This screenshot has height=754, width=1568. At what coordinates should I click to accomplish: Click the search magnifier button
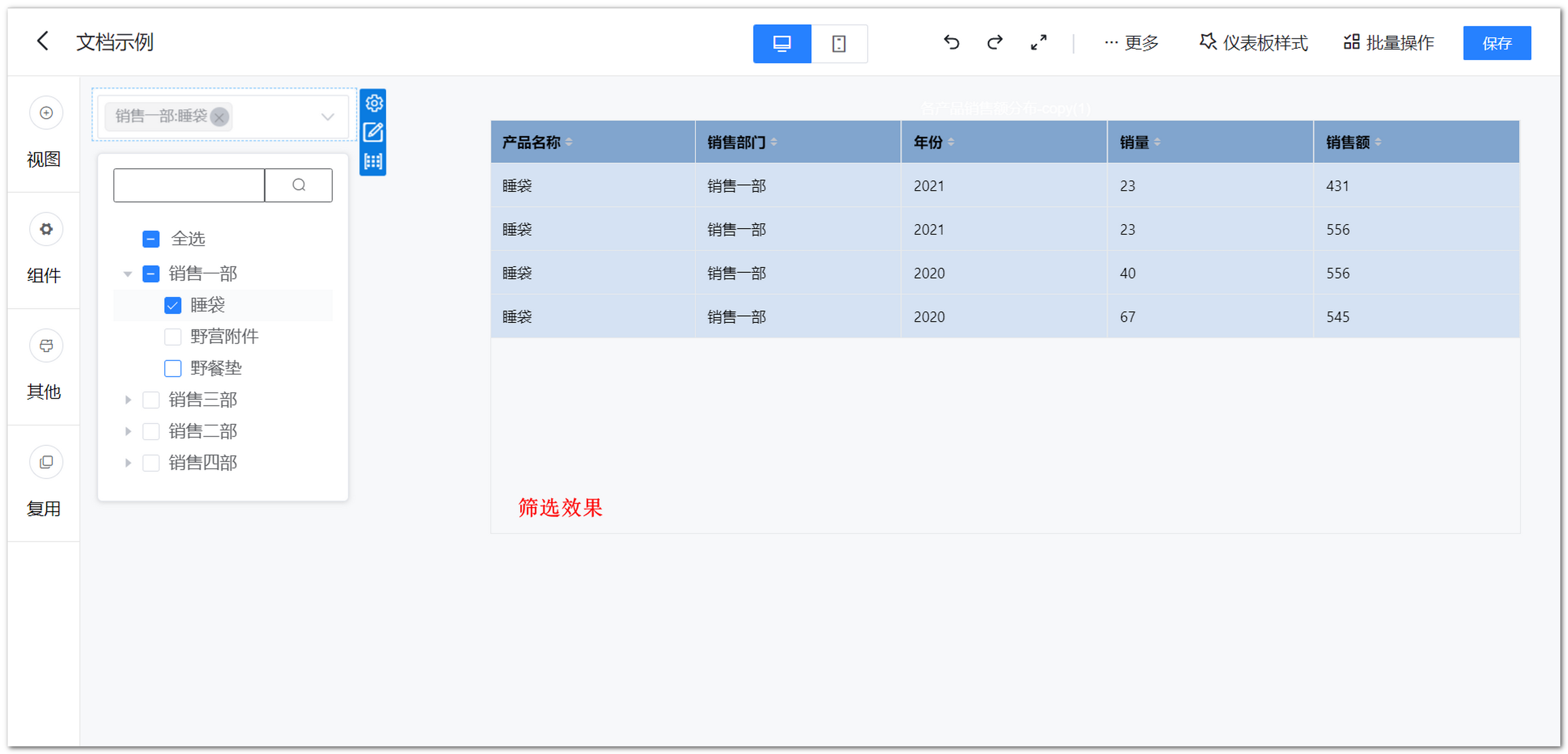click(x=298, y=185)
